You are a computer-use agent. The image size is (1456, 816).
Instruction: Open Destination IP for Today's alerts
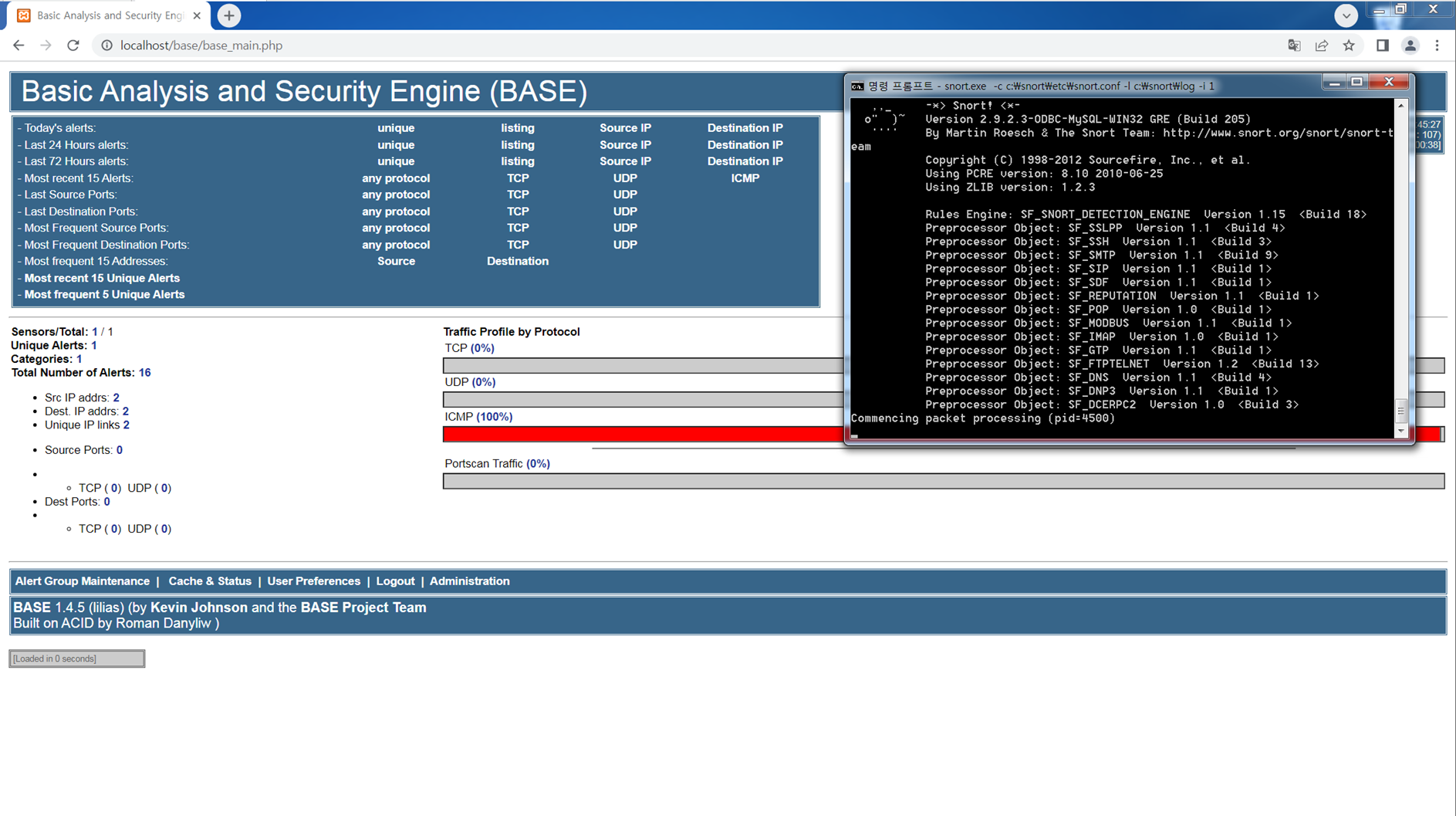point(745,128)
